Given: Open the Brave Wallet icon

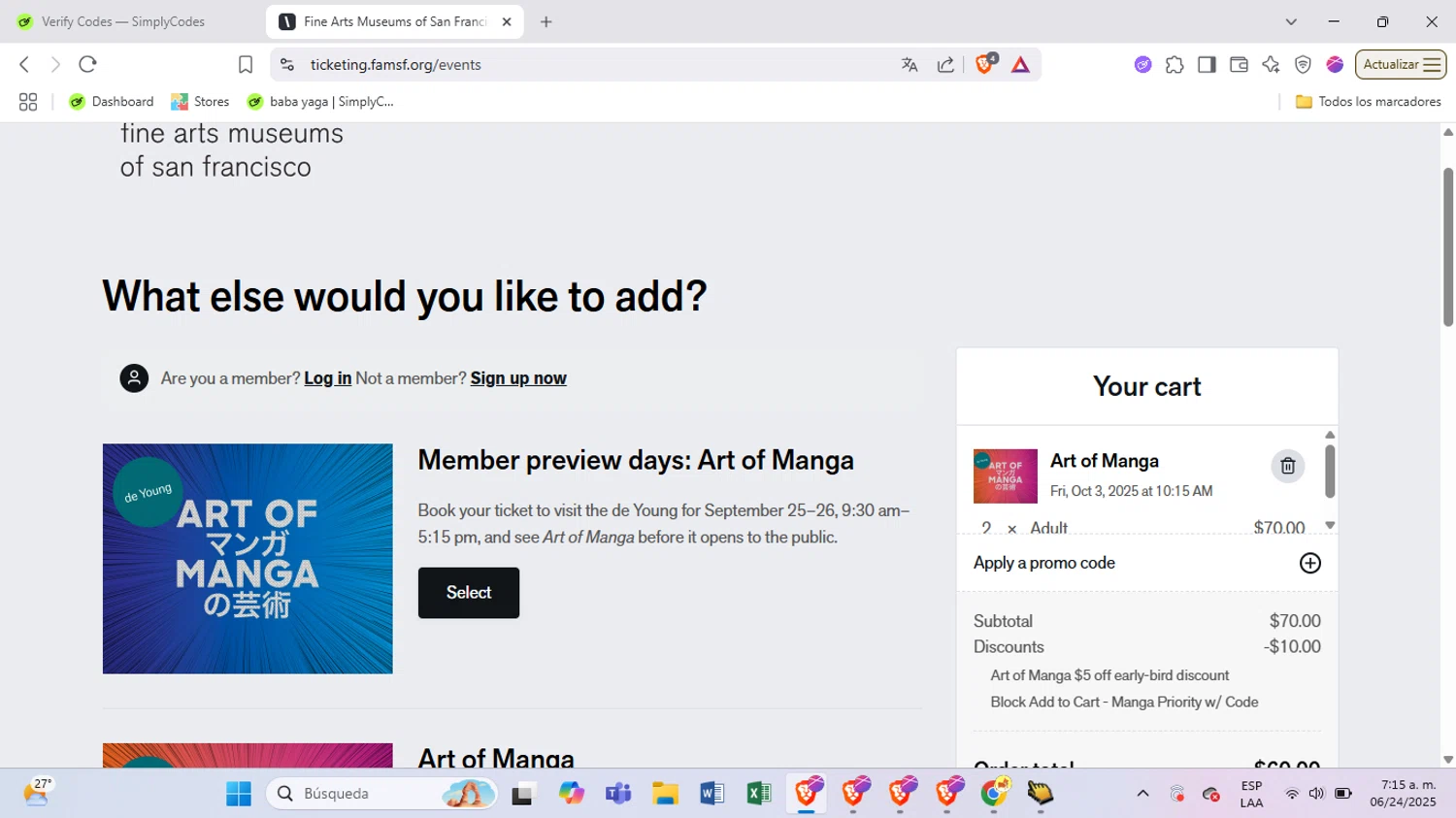Looking at the screenshot, I should 1239,65.
